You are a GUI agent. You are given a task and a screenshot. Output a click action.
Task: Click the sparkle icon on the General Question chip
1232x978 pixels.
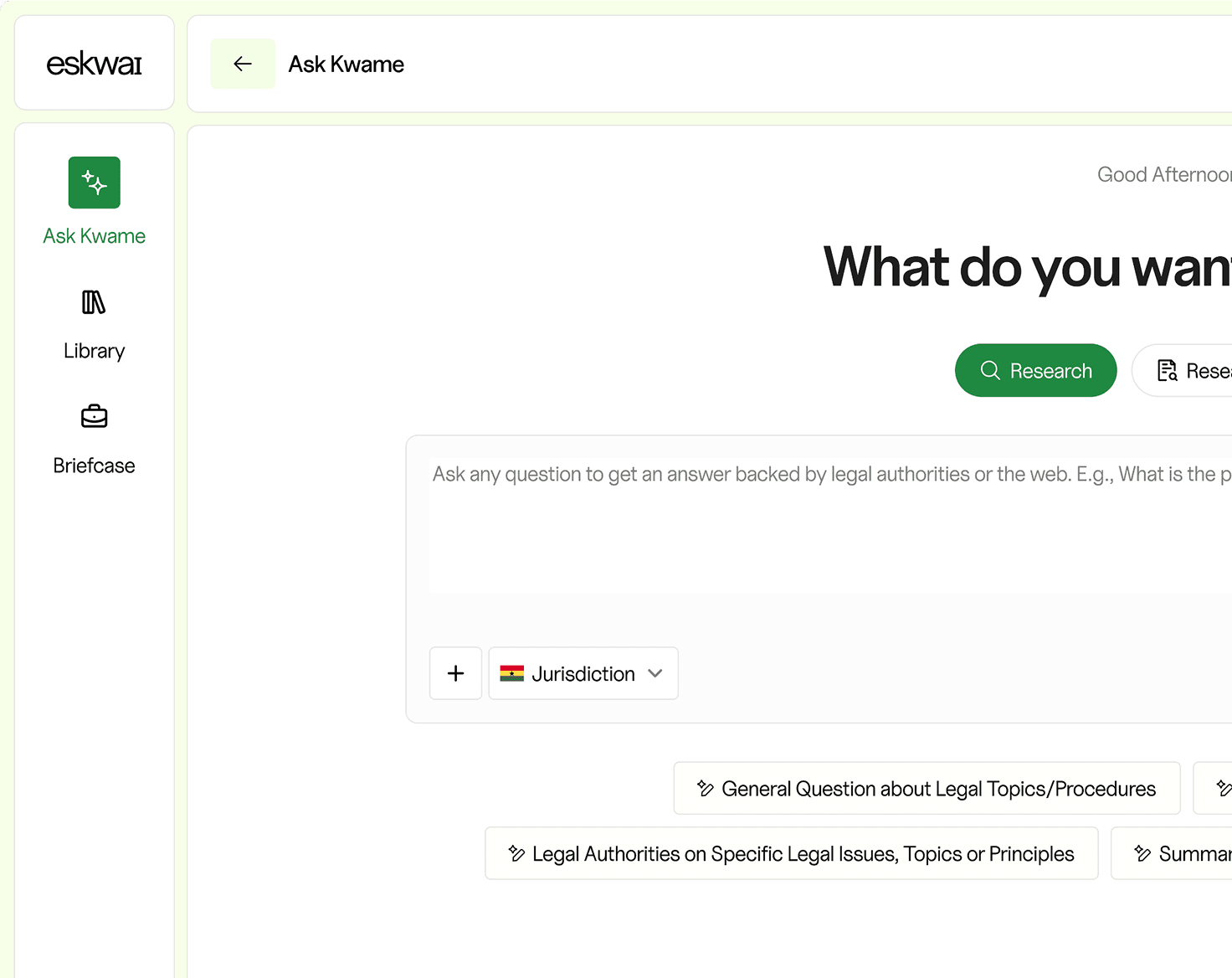click(x=704, y=788)
